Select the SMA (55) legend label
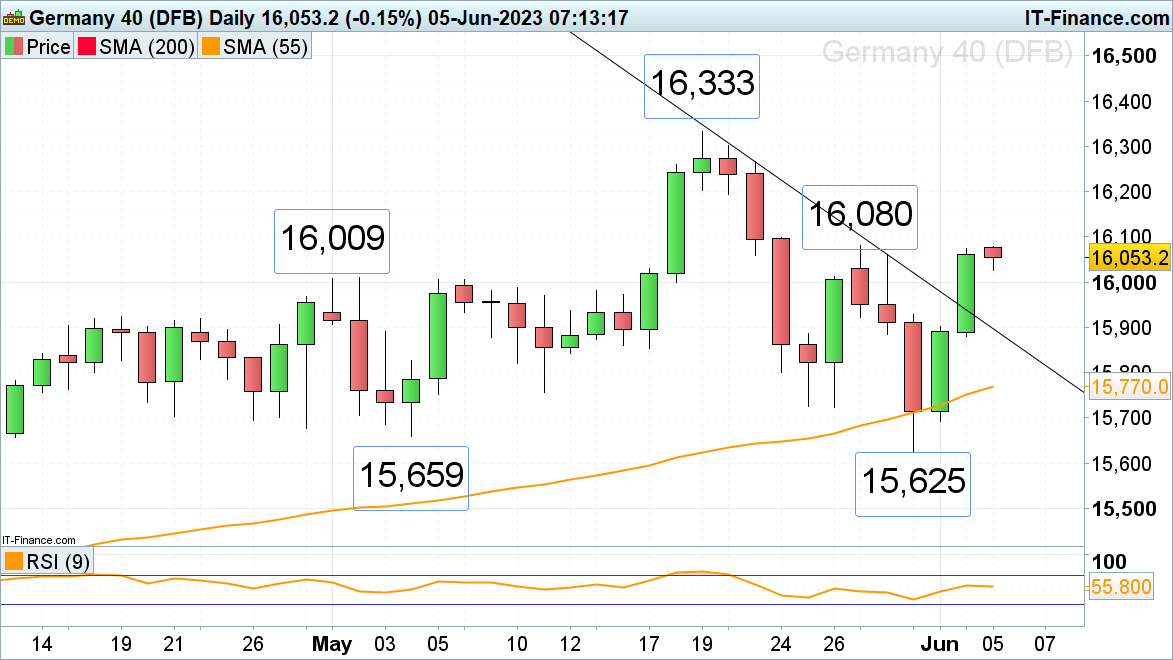 pos(266,46)
